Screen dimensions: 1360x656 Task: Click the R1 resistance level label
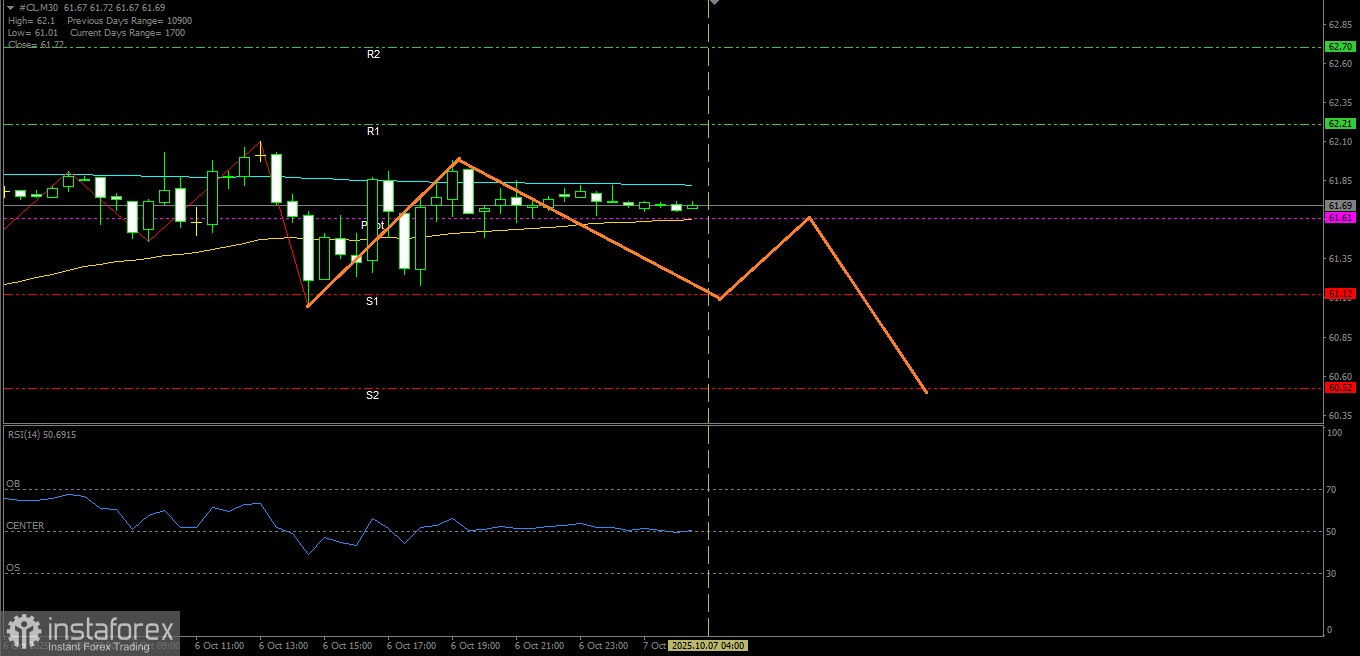373,132
